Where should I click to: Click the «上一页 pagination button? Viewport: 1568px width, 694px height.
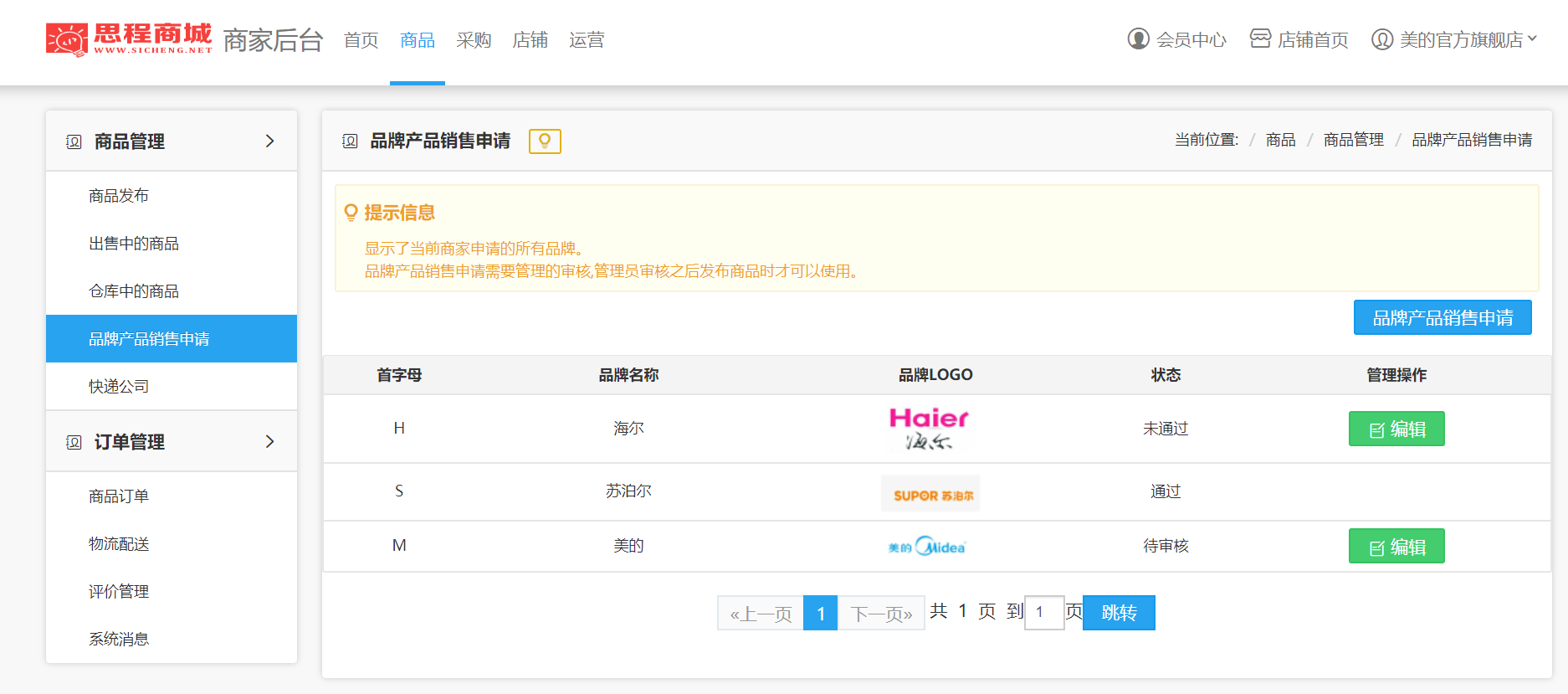pyautogui.click(x=761, y=613)
